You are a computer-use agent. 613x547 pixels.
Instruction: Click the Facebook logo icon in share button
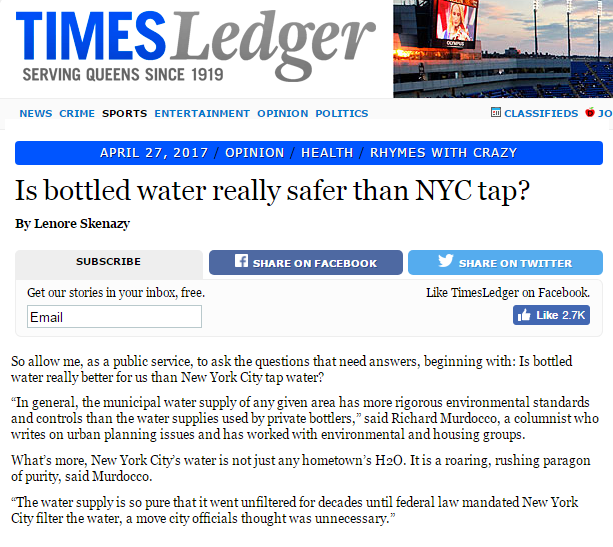241,261
